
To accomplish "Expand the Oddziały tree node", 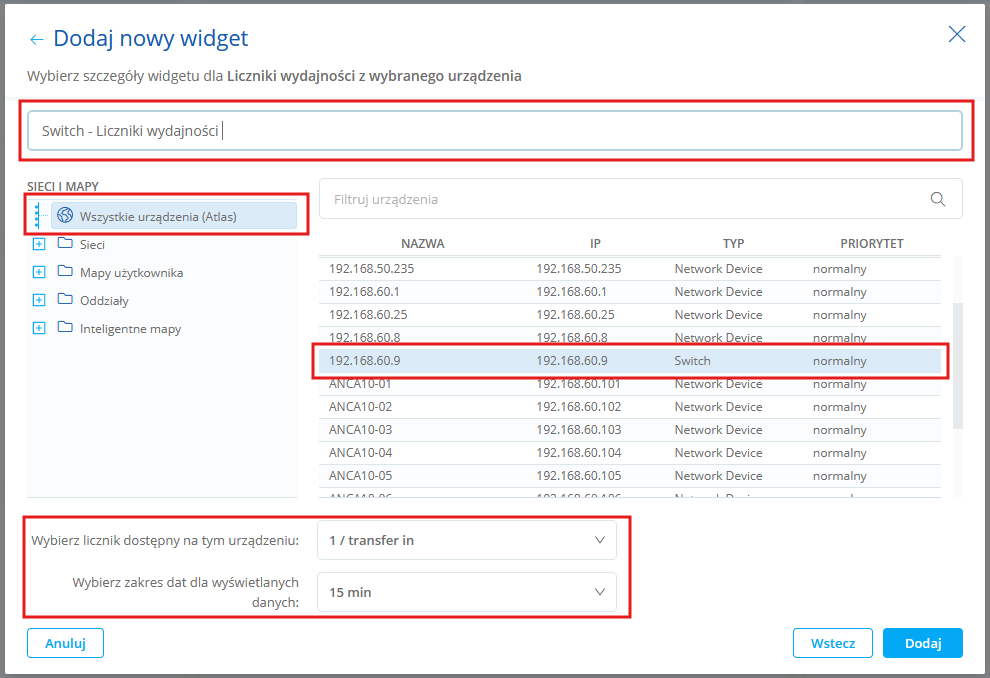I will click(x=39, y=300).
